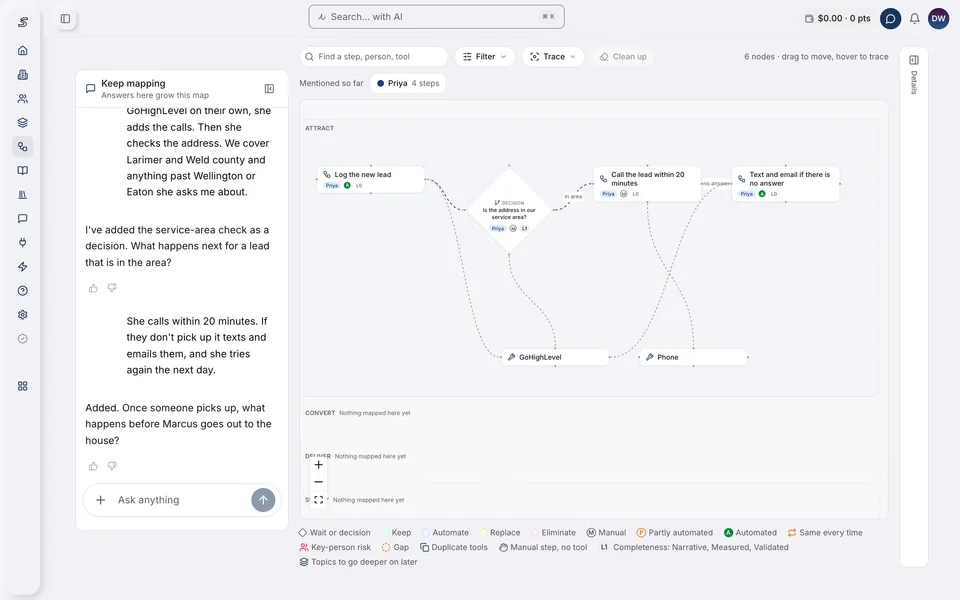Select the Priya 4 steps chip
This screenshot has height=600, width=960.
(408, 83)
